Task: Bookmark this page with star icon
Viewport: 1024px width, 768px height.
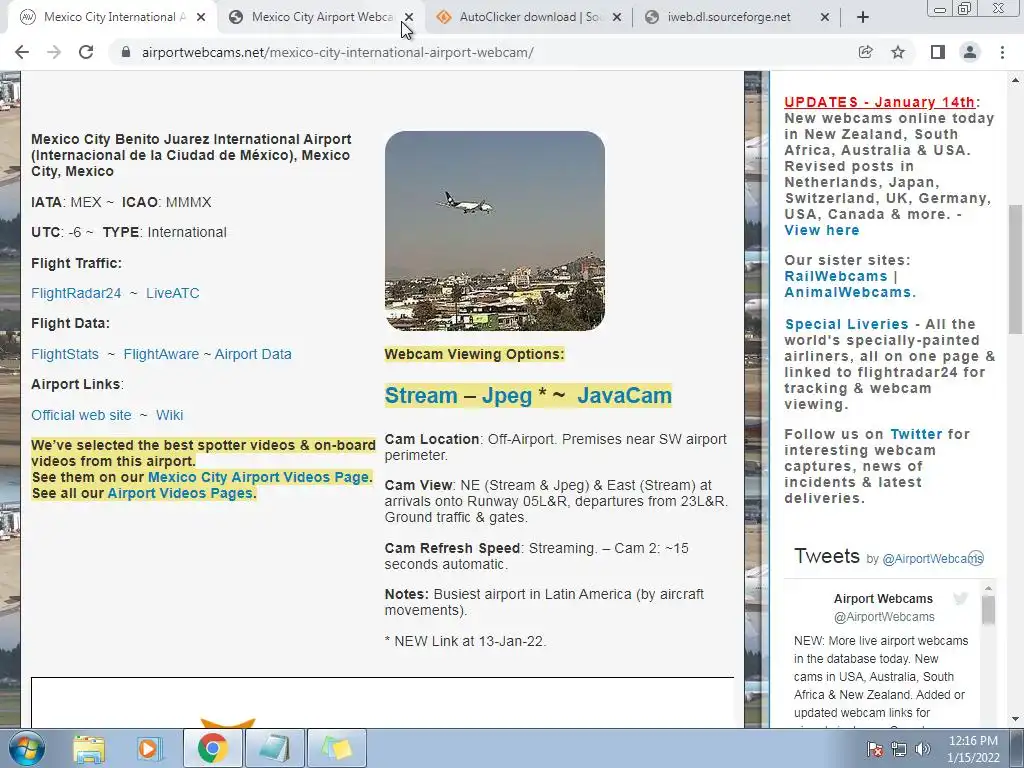Action: pos(898,52)
